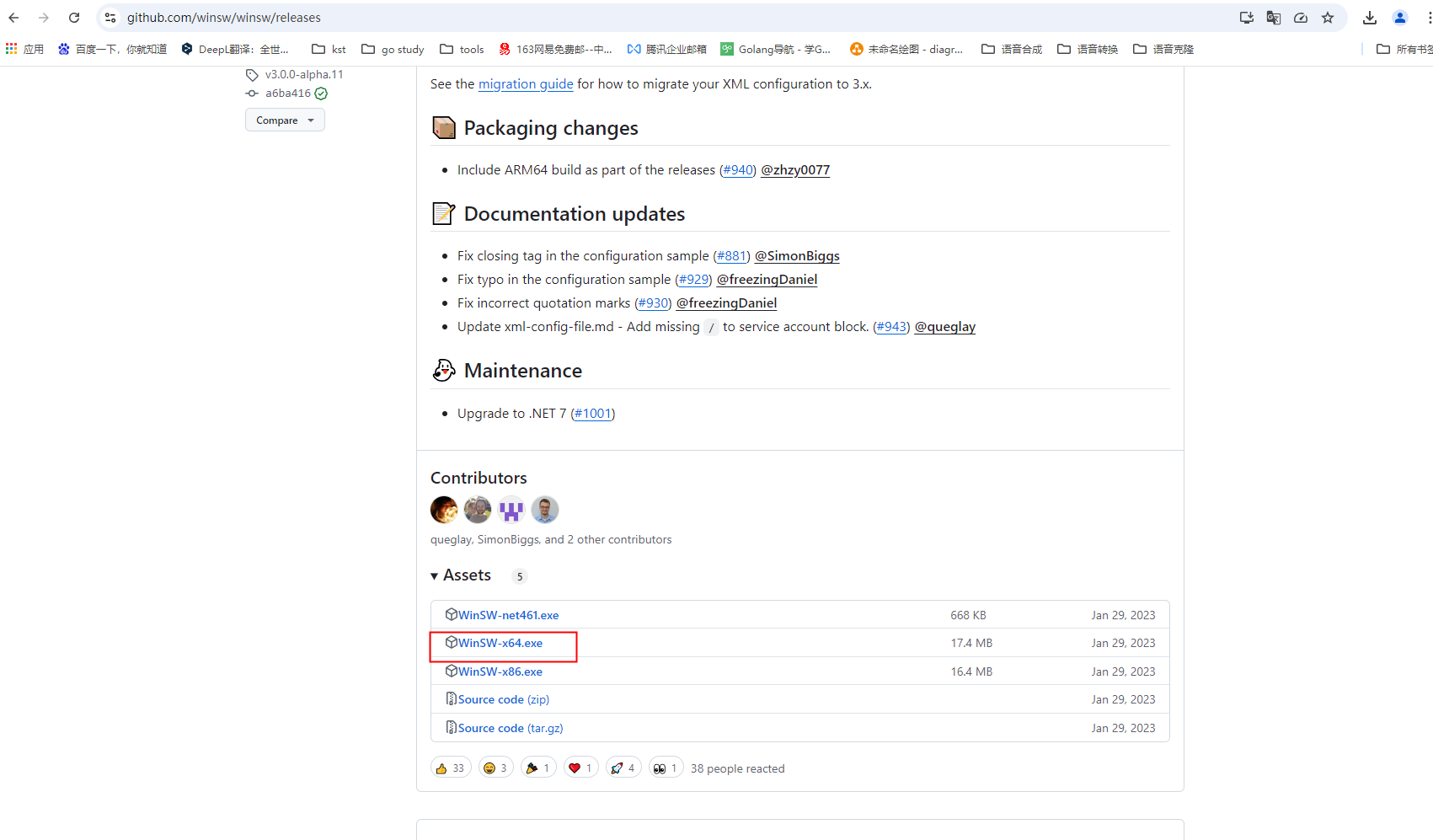Open the apps bookmark shortcut
1433x840 pixels.
(x=24, y=49)
